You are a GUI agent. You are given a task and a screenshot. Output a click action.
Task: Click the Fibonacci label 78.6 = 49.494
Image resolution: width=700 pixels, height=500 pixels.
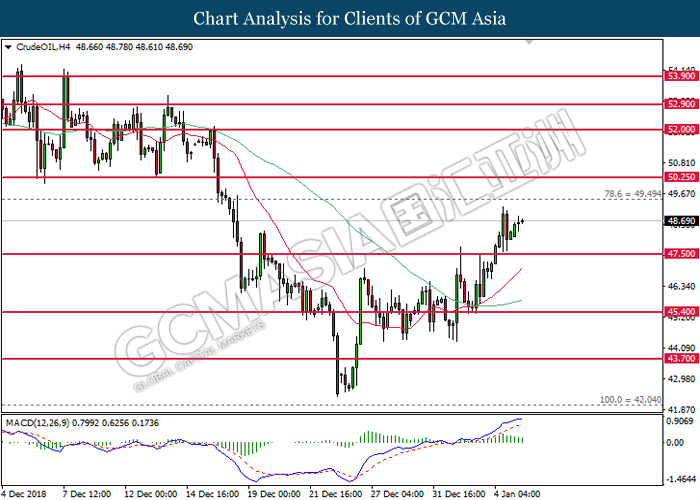click(633, 194)
